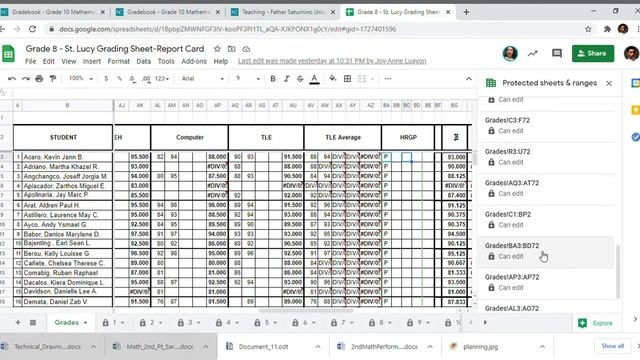
Task: Open more toolbar options ellipsis
Action: click(388, 78)
